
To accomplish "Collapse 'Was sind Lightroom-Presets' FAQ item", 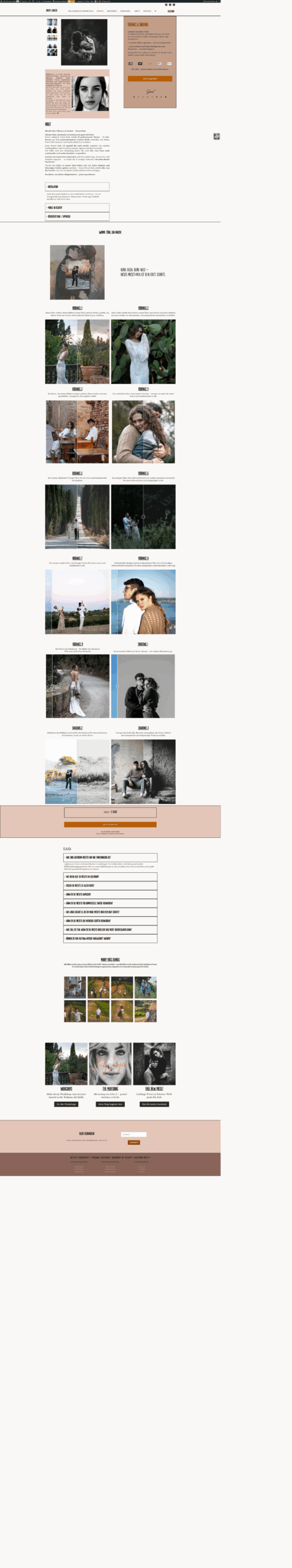I will click(x=110, y=858).
